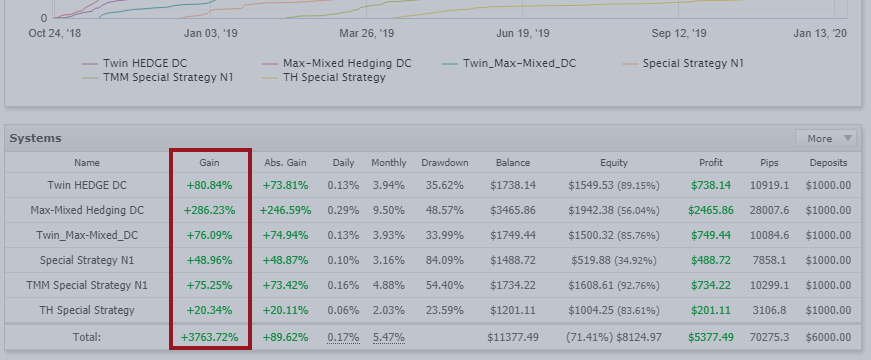Viewport: 871px width, 360px height.
Task: Click the underlined total daily 0.17%
Action: coord(343,337)
